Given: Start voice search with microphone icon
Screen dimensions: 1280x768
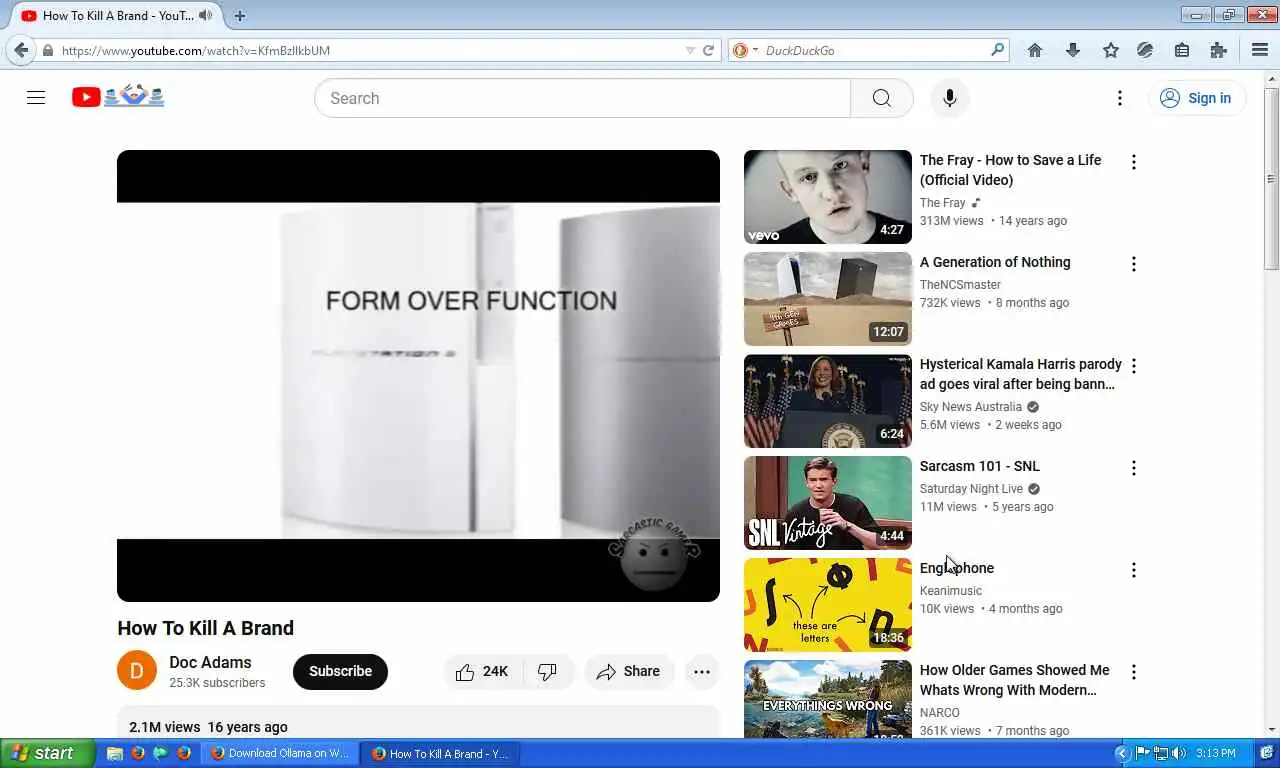Looking at the screenshot, I should coord(950,98).
